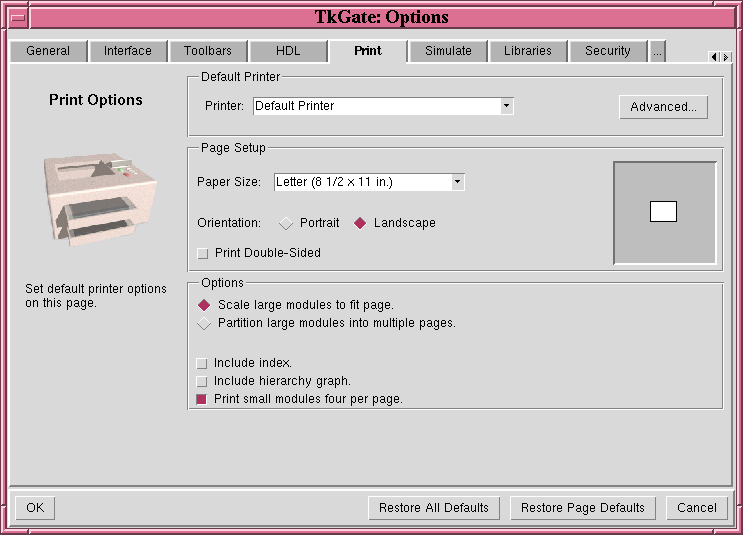
Task: Select Portrait orientation
Action: (x=287, y=223)
